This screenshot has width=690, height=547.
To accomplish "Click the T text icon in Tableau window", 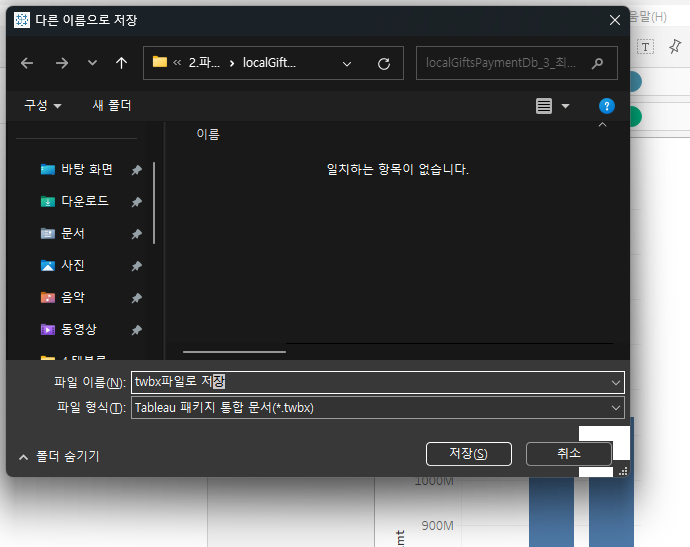I will click(x=645, y=47).
